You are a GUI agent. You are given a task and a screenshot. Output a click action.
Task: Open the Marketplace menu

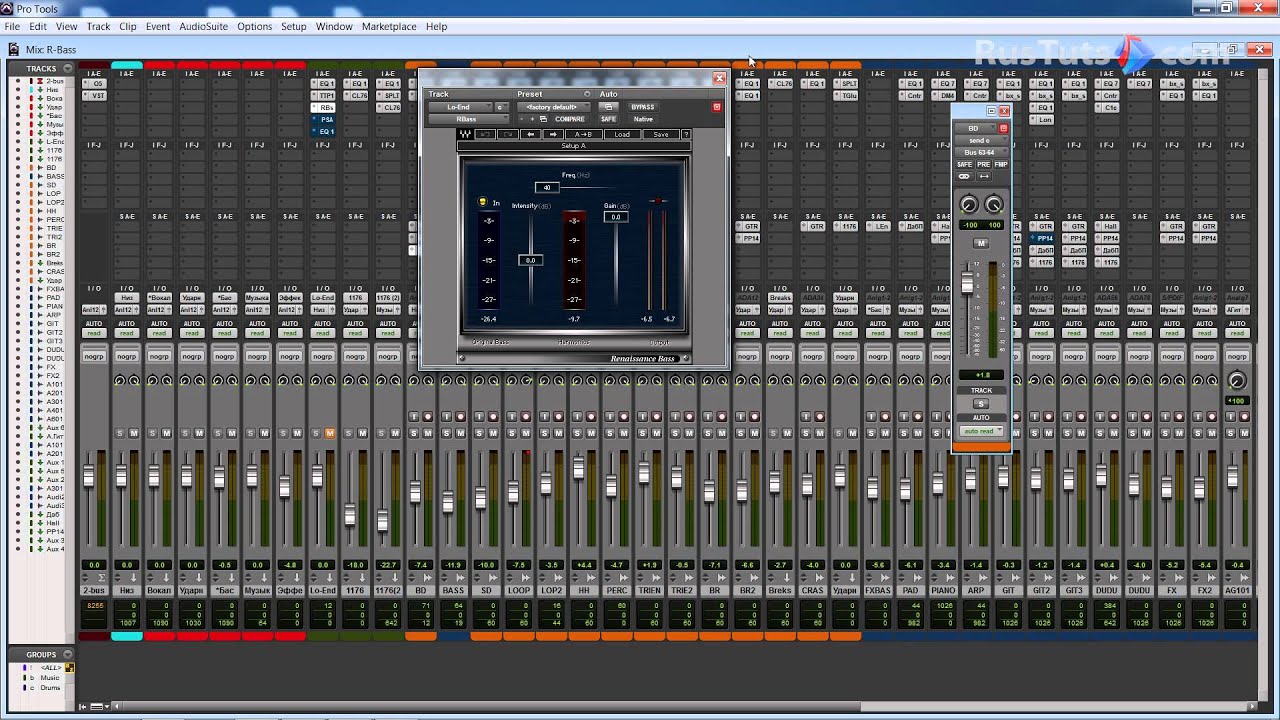point(389,26)
